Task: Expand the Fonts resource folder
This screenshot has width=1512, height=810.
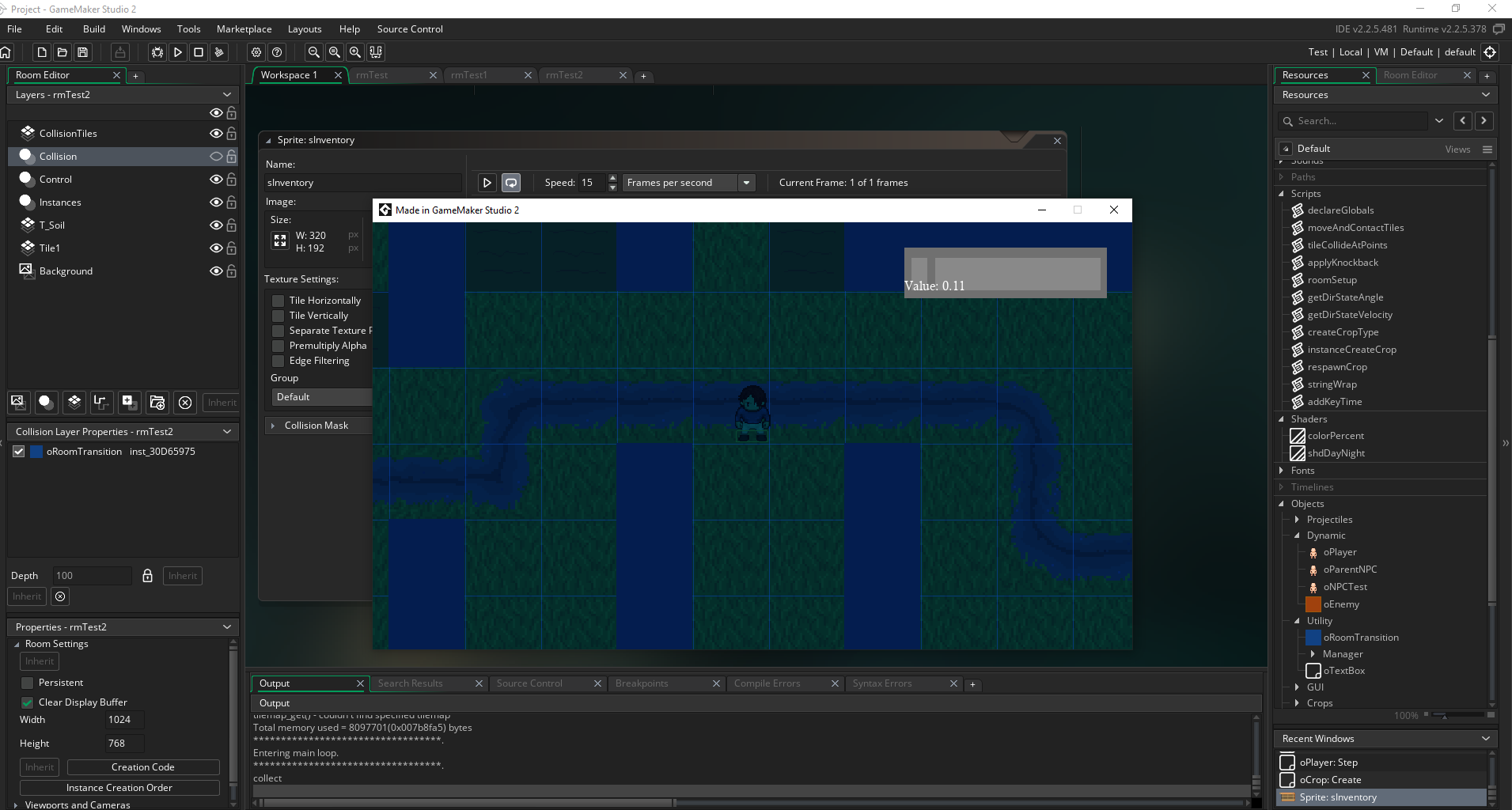Action: tap(1282, 471)
